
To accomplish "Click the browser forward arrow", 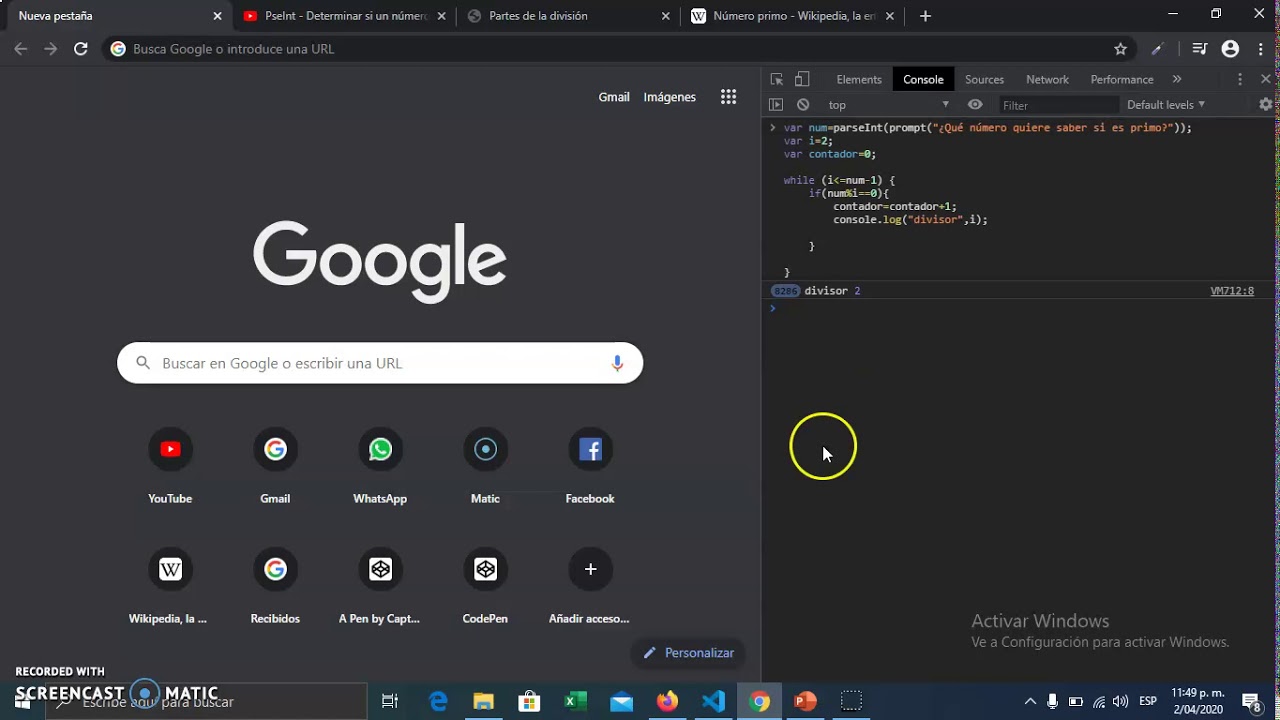I will point(51,48).
